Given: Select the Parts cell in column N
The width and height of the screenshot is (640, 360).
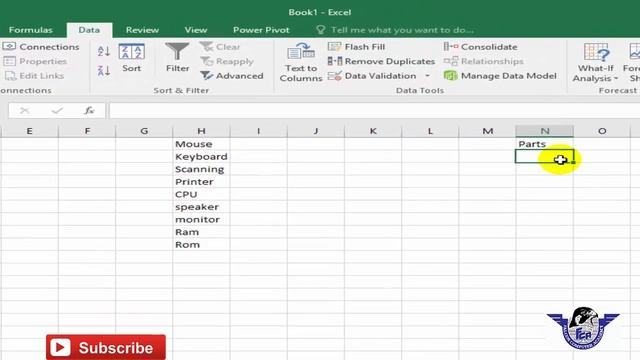Looking at the screenshot, I should tap(544, 144).
